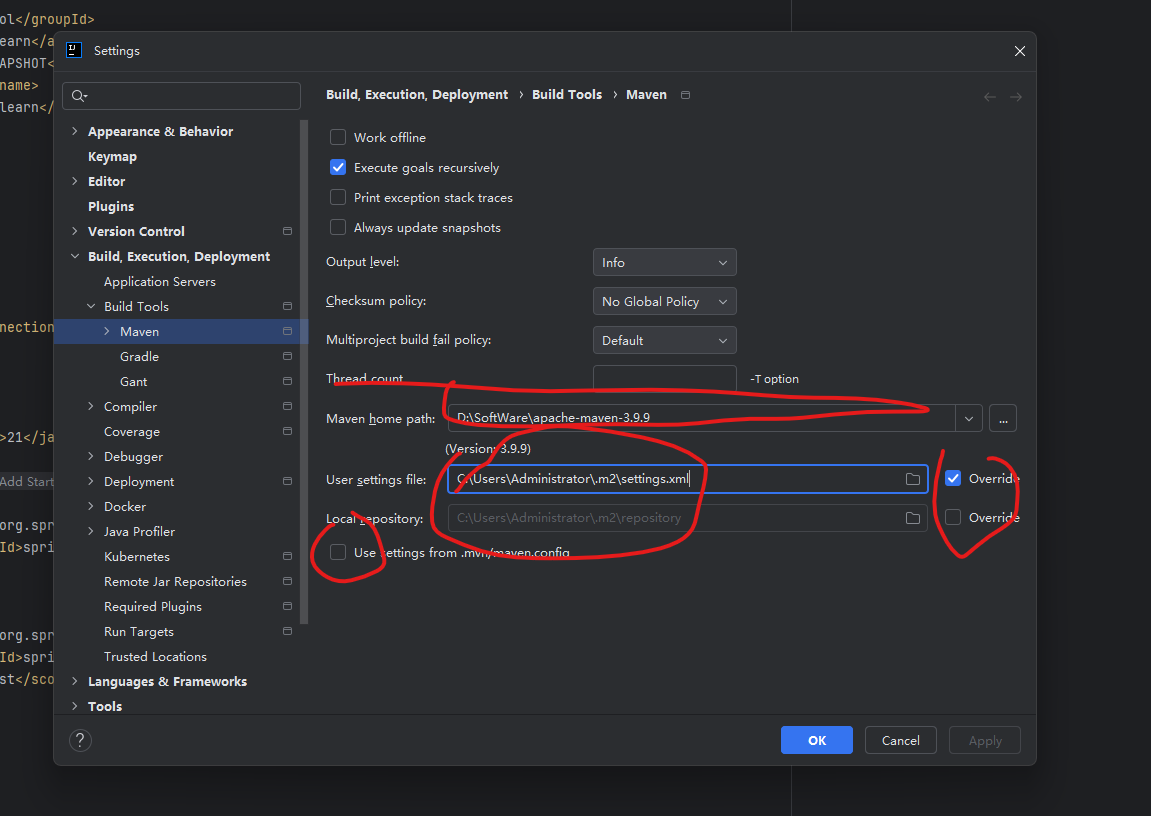Image resolution: width=1151 pixels, height=816 pixels.
Task: Select Gradle under Build Tools
Action: [x=139, y=356]
